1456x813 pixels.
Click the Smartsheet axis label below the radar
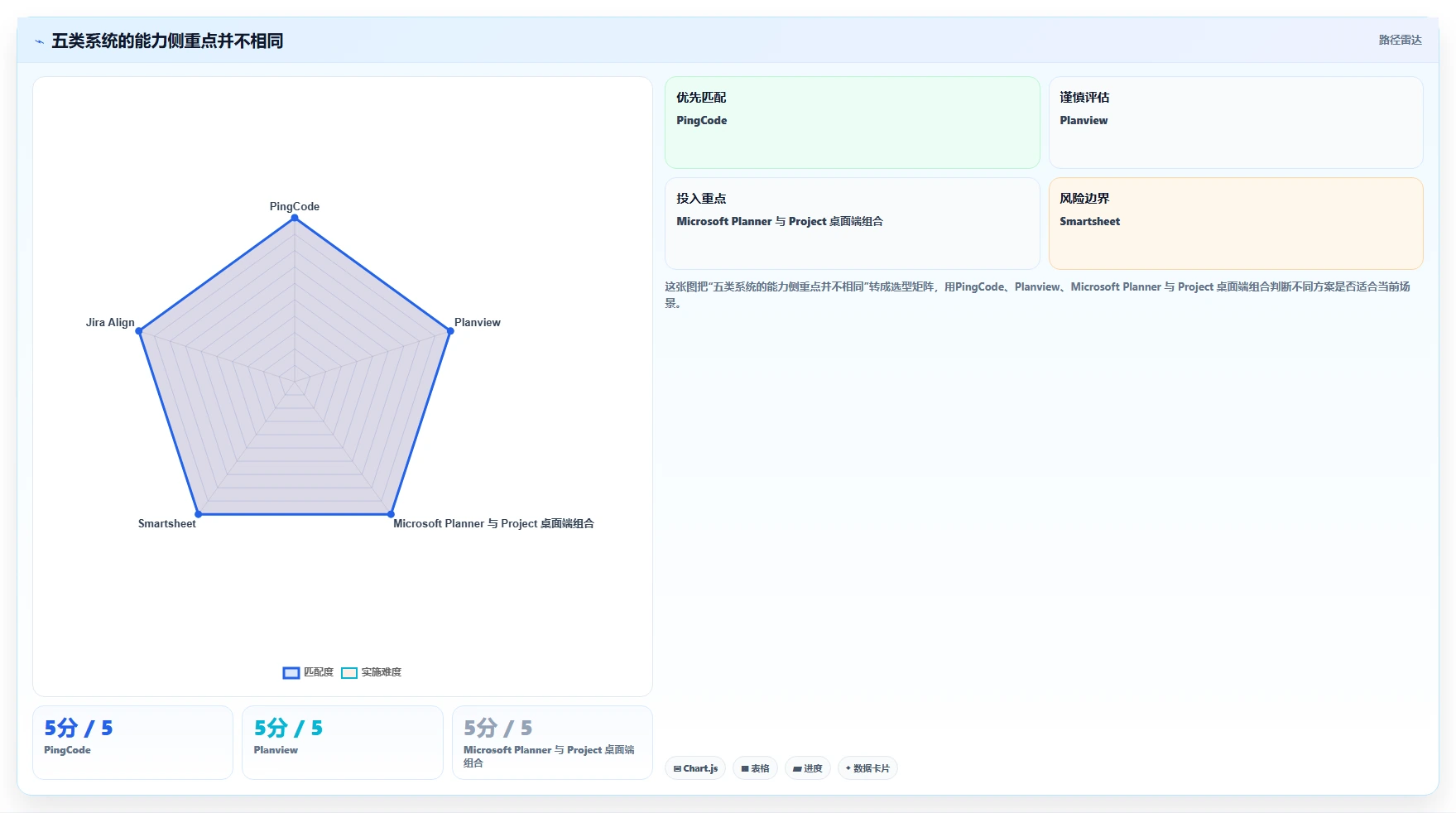pyautogui.click(x=167, y=523)
